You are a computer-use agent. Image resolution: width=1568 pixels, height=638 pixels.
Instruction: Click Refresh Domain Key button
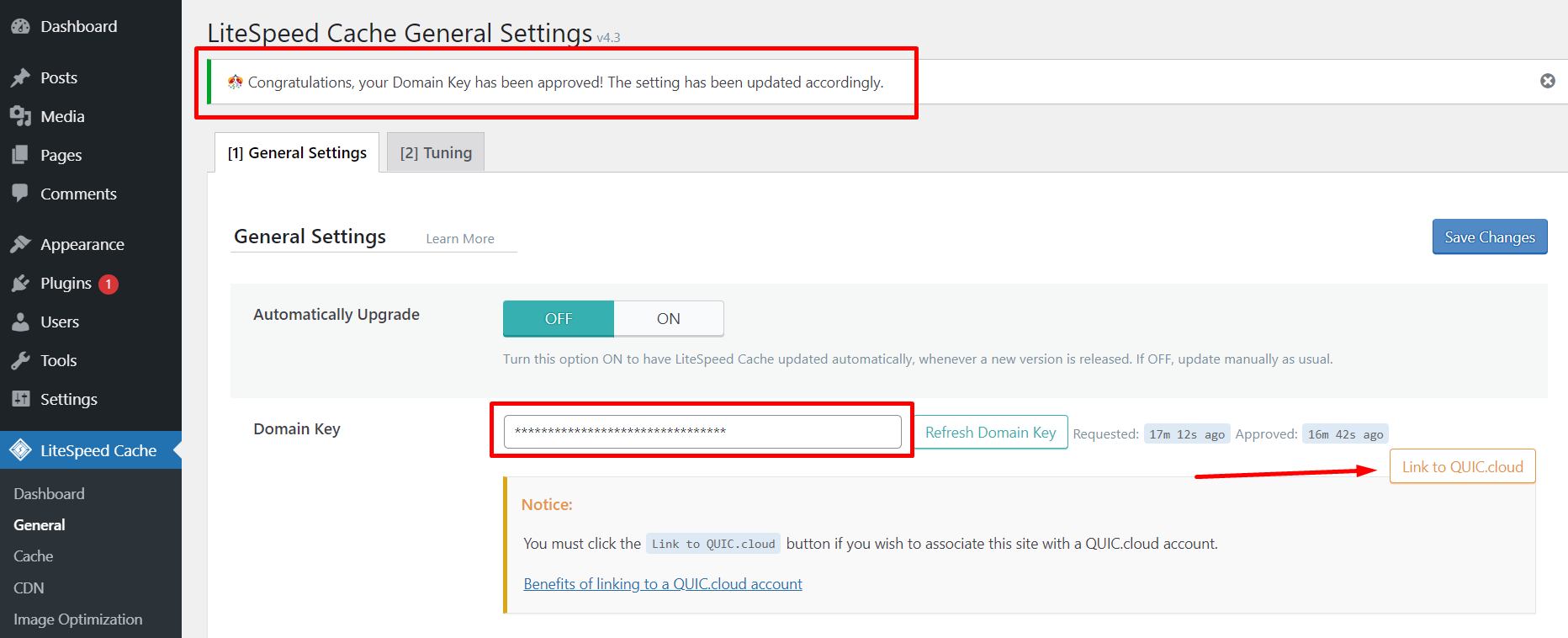(990, 432)
